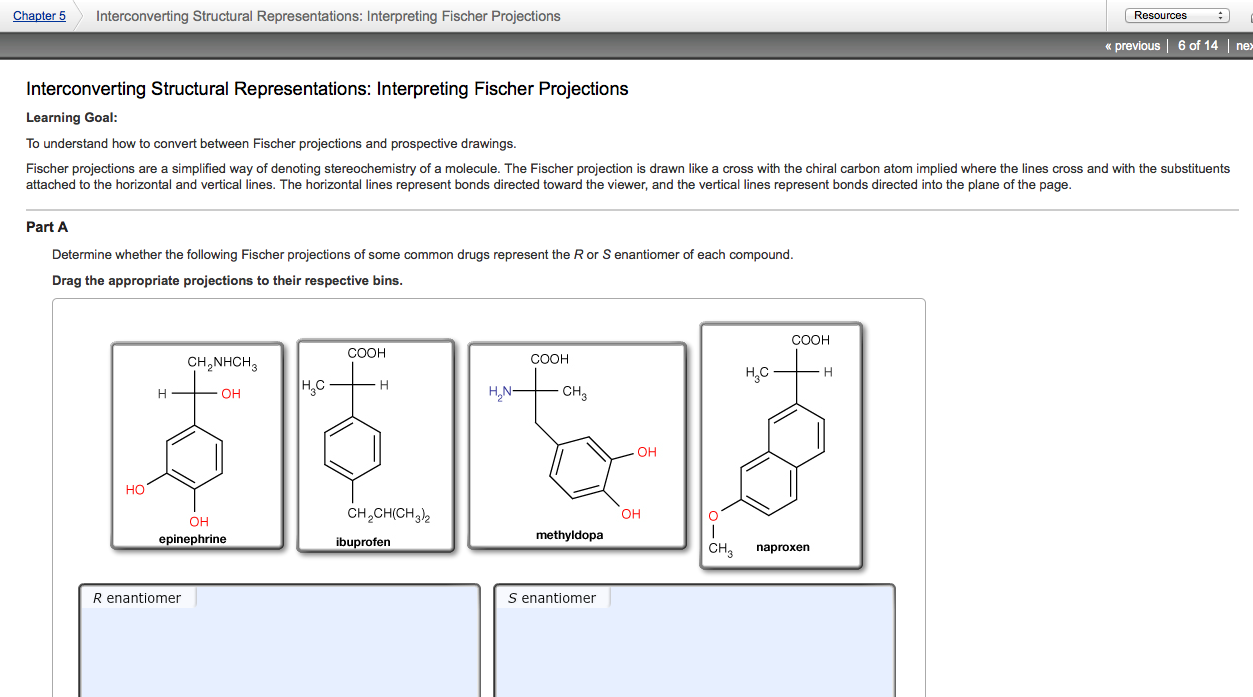Image resolution: width=1253 pixels, height=697 pixels.
Task: Open the Resources dropdown
Action: (1174, 14)
